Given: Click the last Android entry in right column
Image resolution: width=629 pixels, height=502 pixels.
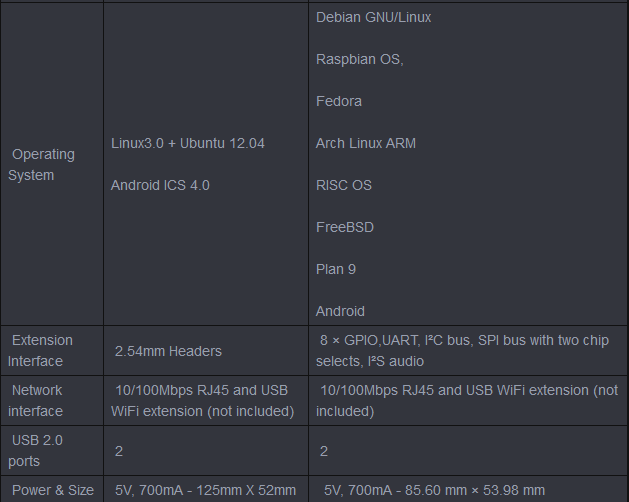Looking at the screenshot, I should coord(340,311).
